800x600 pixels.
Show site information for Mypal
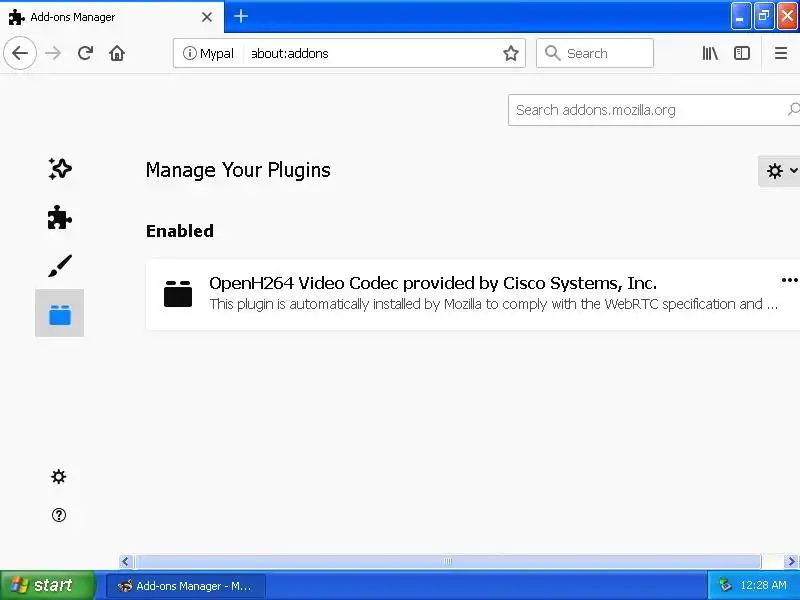click(208, 53)
